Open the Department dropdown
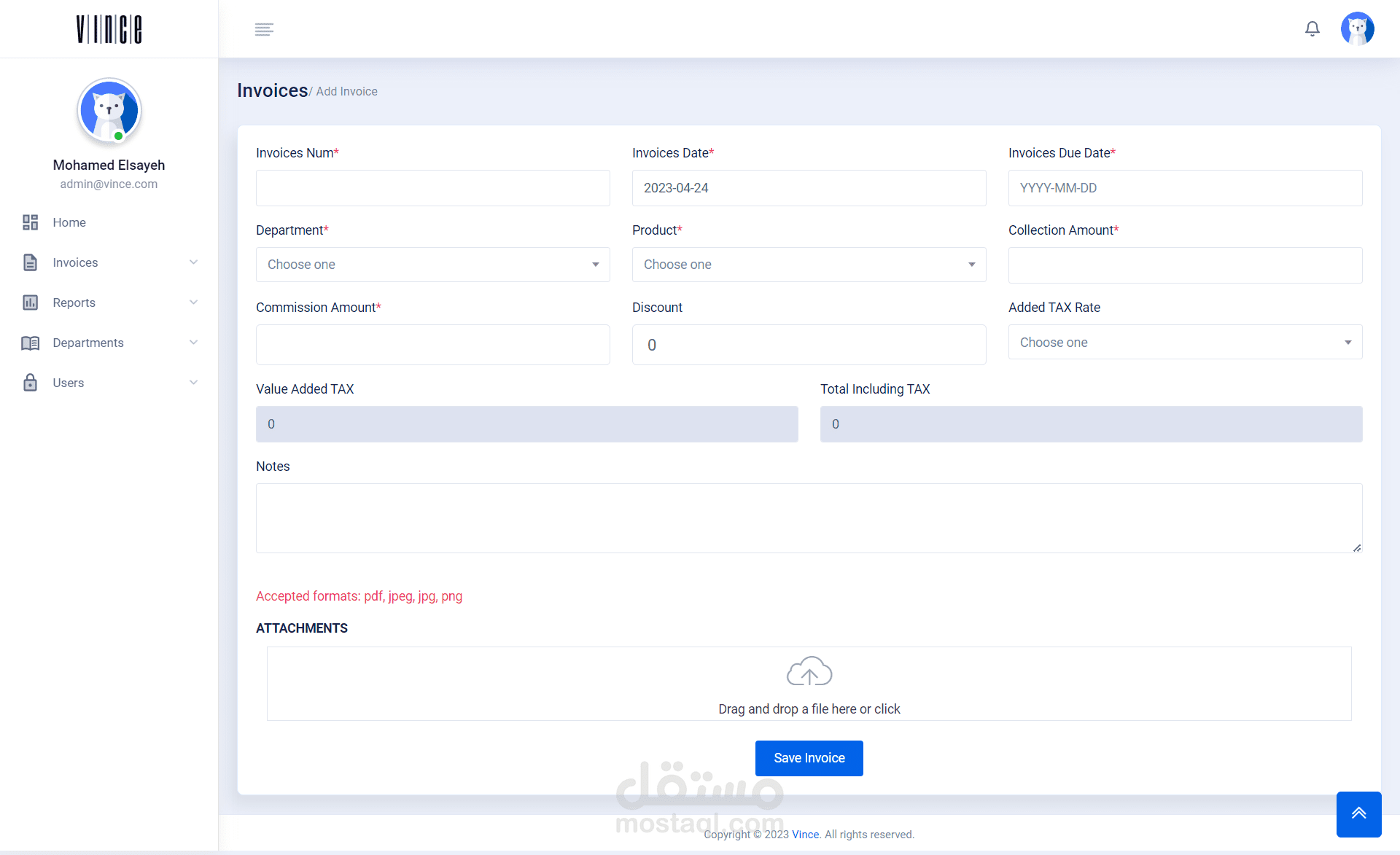This screenshot has height=855, width=1400. pos(432,265)
